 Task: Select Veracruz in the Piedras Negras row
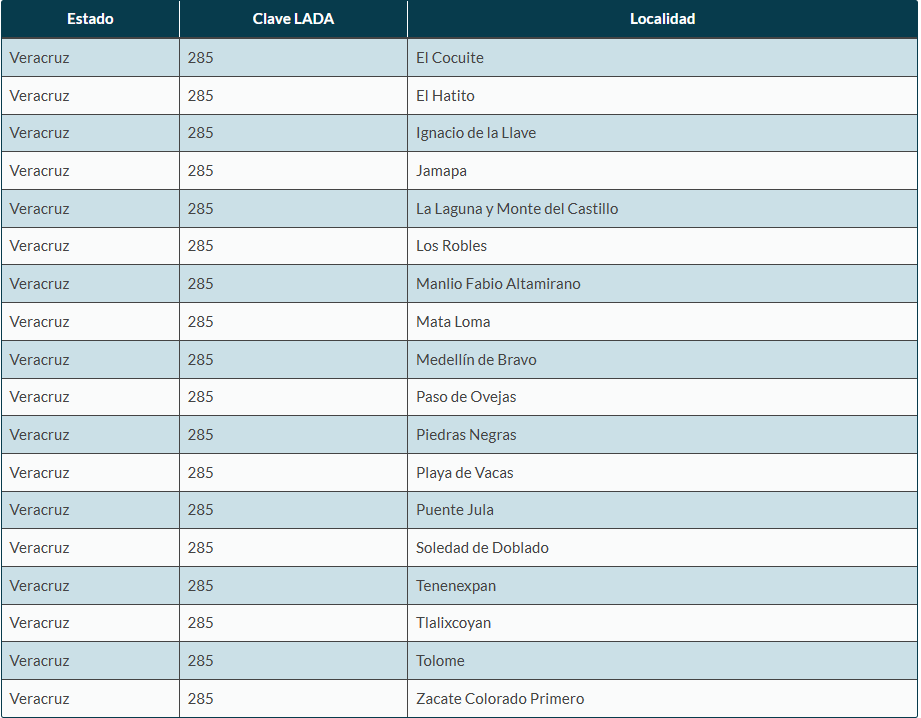90,435
